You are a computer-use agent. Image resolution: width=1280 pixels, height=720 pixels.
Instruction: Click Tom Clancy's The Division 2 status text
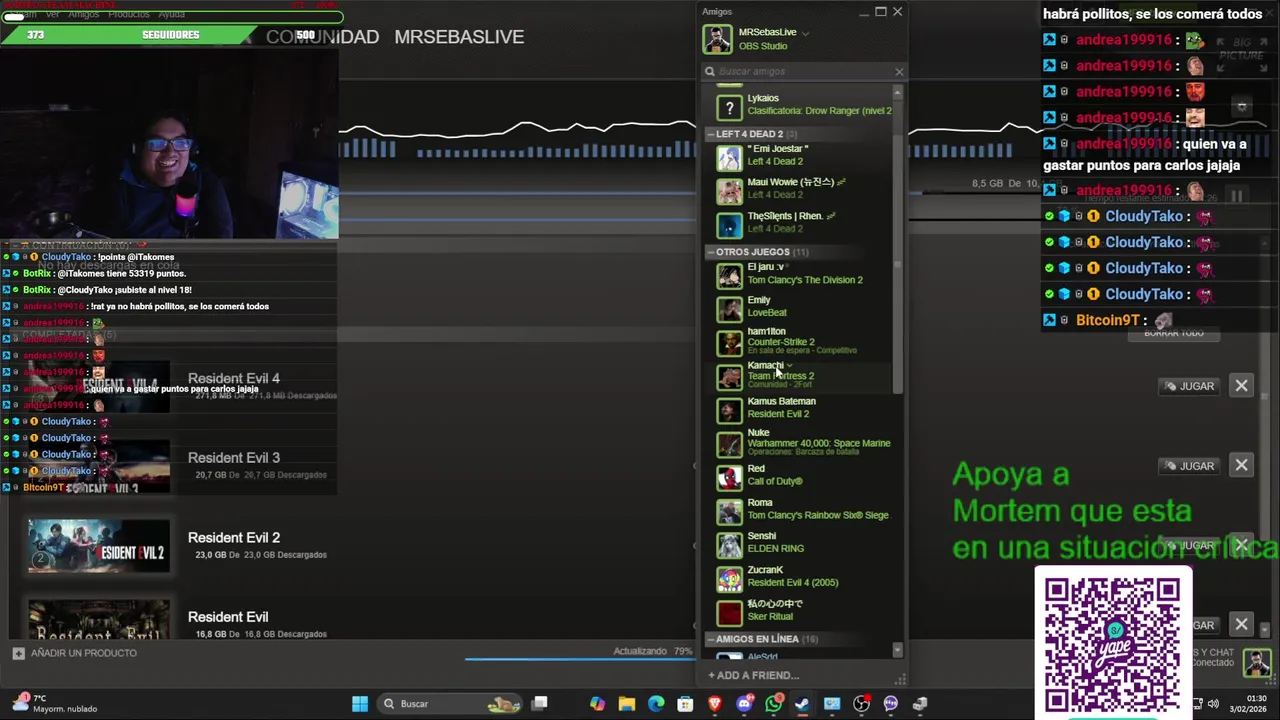click(805, 280)
